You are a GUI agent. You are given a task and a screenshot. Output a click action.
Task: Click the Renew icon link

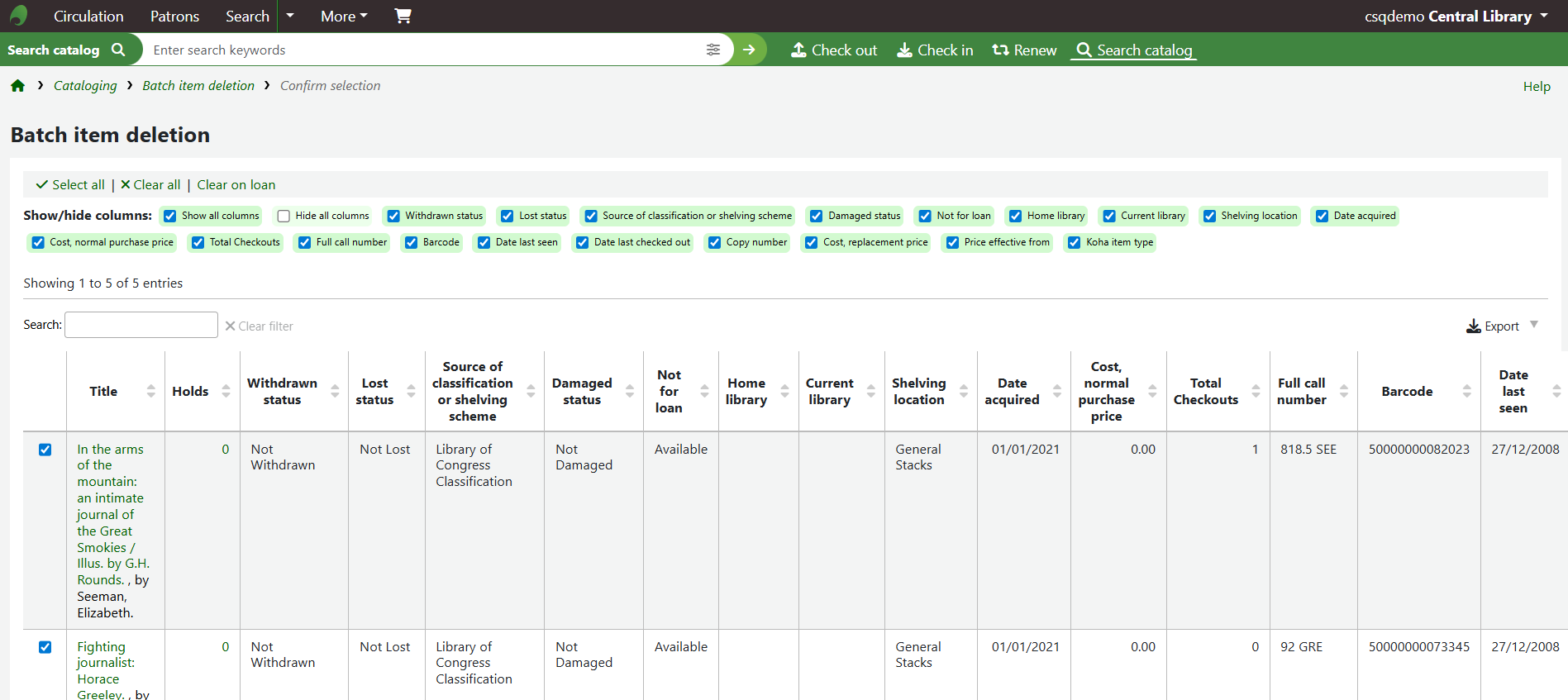[1024, 50]
